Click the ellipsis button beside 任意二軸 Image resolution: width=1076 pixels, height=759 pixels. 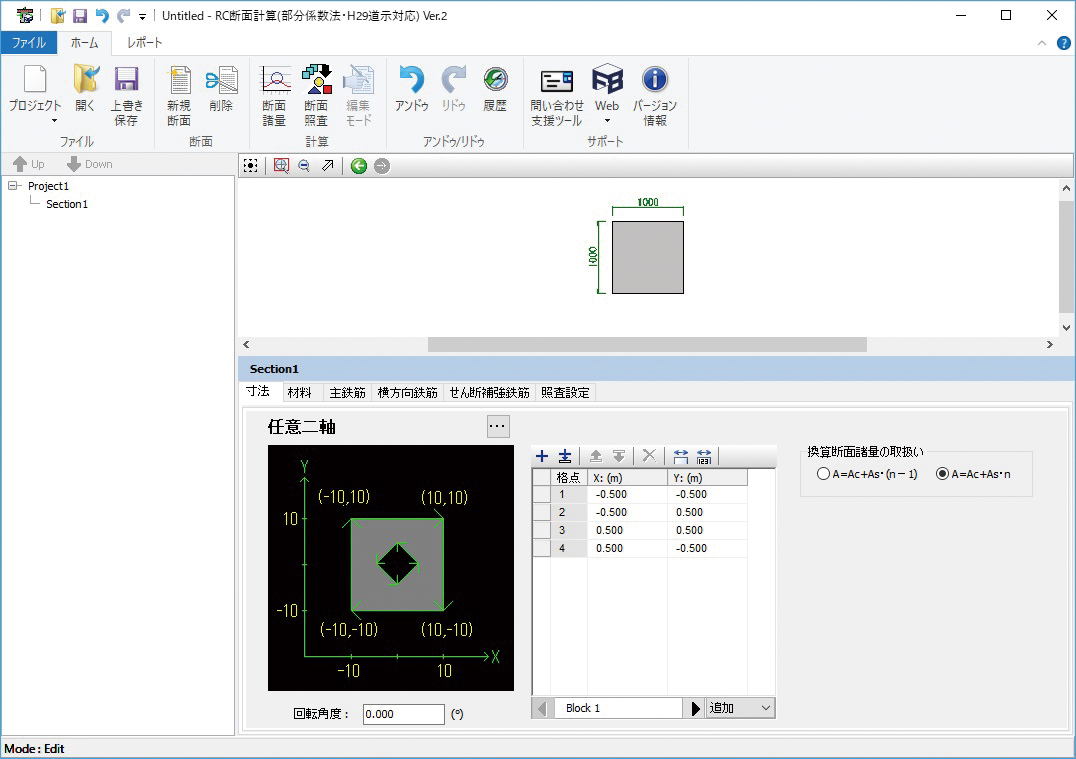[498, 426]
